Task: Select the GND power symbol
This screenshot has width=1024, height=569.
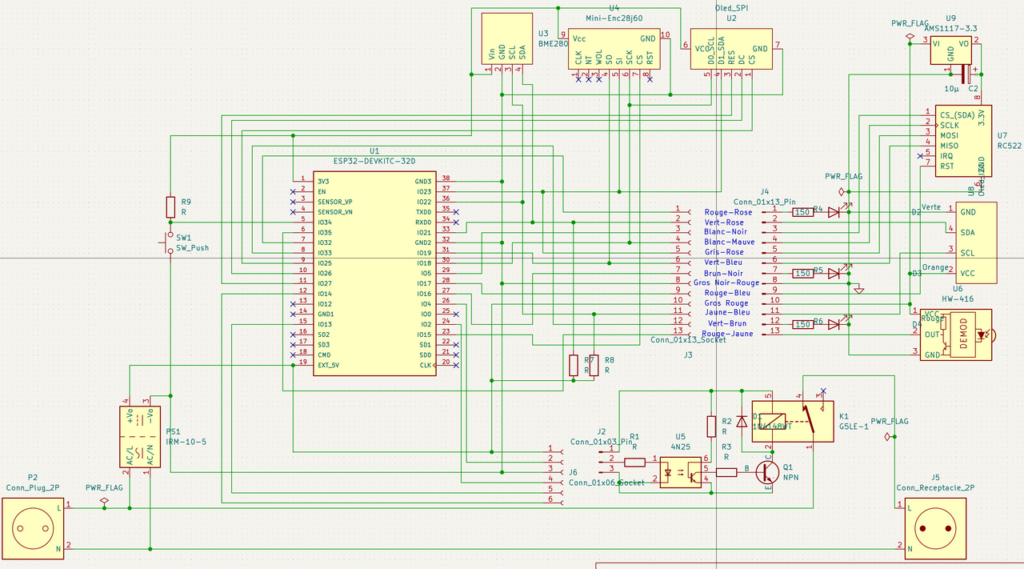Action: [859, 289]
